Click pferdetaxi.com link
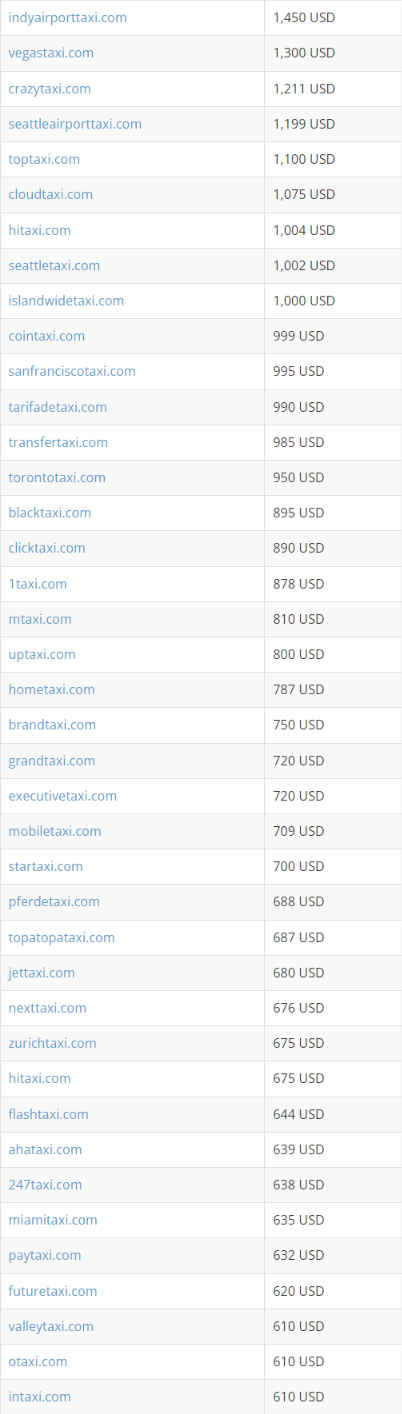This screenshot has height=1414, width=402. [54, 901]
